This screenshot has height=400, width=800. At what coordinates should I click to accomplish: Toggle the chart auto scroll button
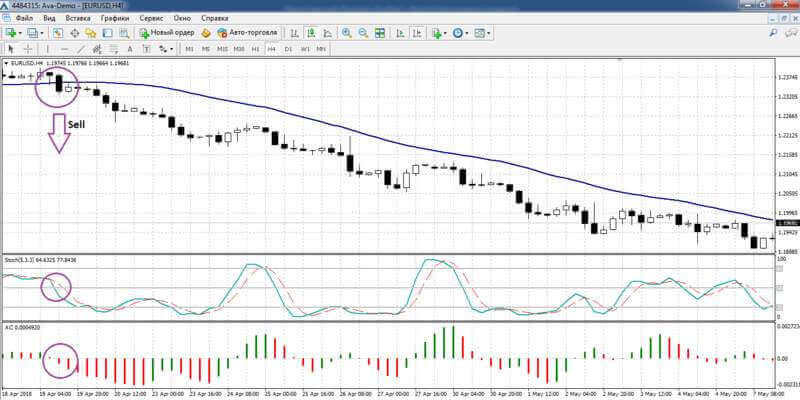(401, 33)
